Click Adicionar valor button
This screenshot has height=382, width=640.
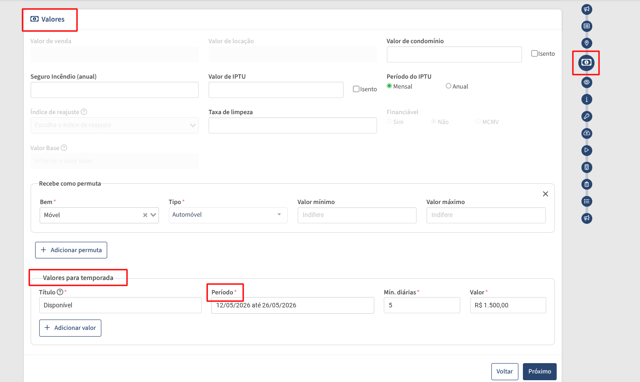(x=70, y=328)
